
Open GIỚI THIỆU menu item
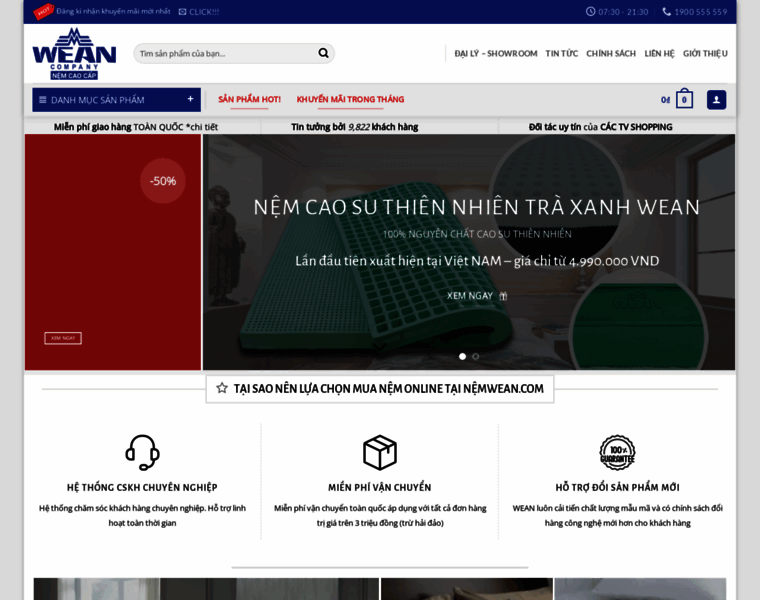(705, 53)
